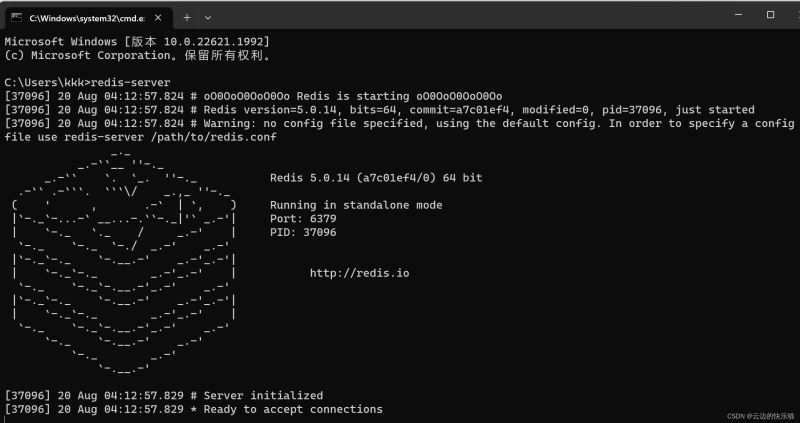Click the typed redis-server command

pyautogui.click(x=131, y=82)
